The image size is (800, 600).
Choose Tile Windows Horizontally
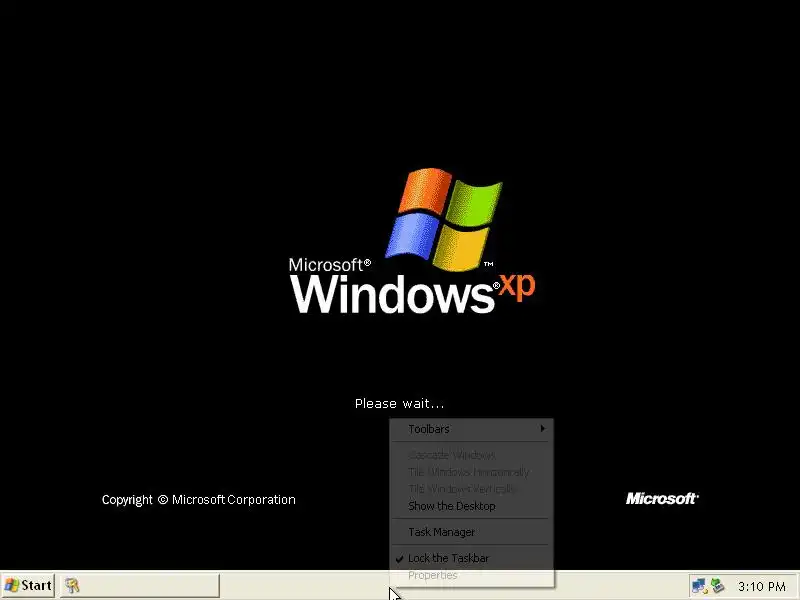[x=471, y=472]
